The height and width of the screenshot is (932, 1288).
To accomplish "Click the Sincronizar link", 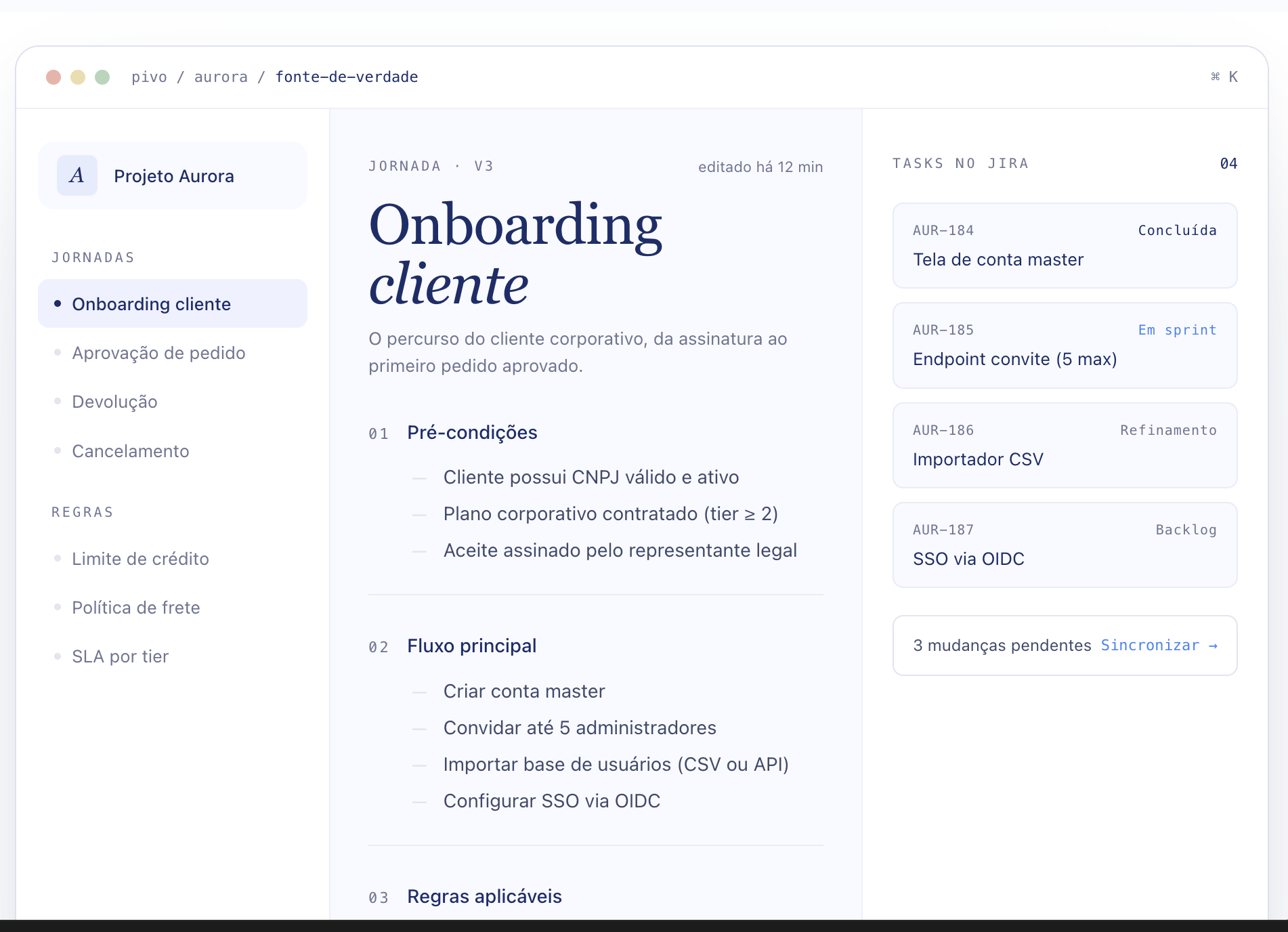I will click(1159, 645).
